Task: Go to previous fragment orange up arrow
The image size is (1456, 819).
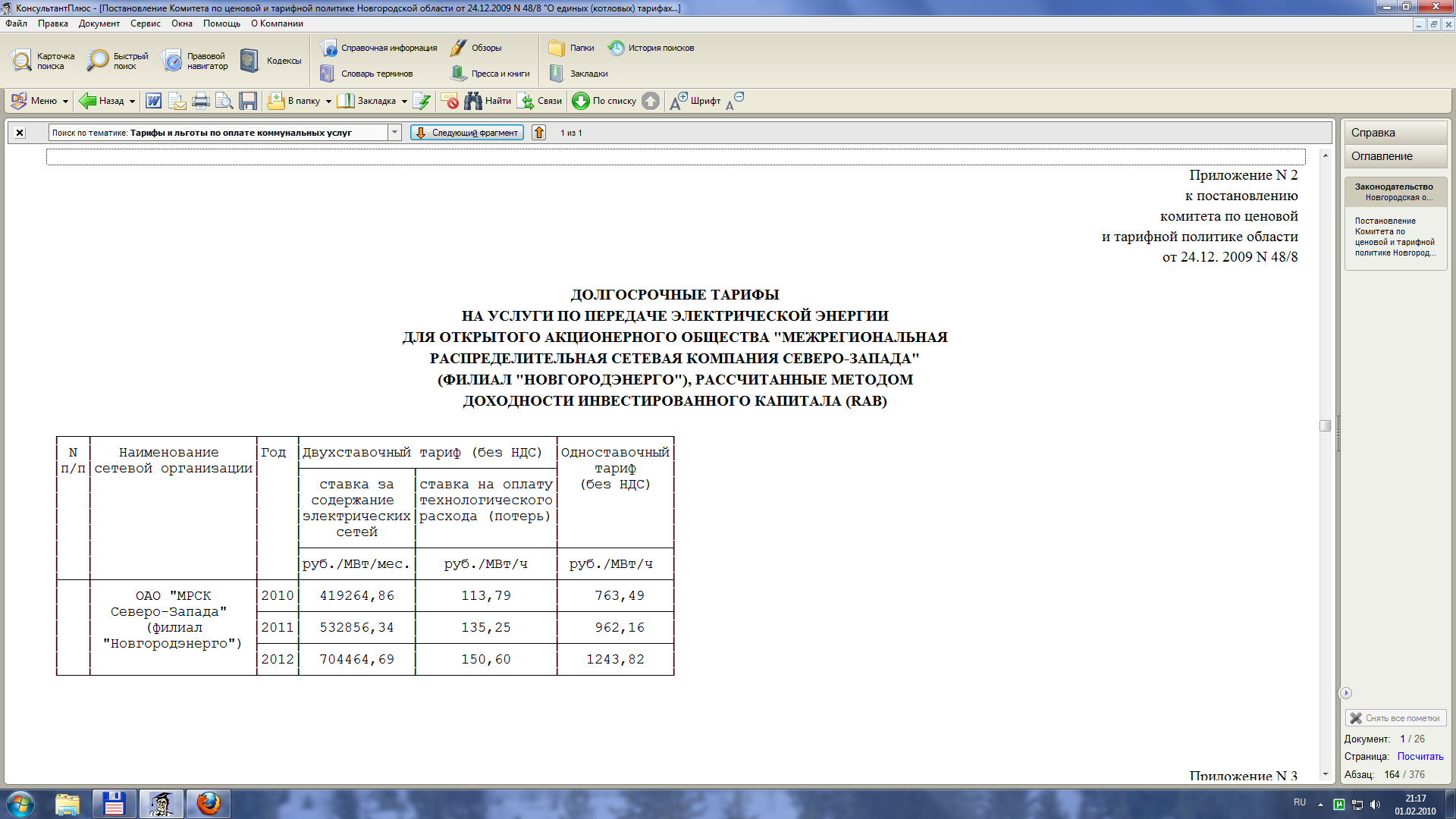Action: click(538, 133)
